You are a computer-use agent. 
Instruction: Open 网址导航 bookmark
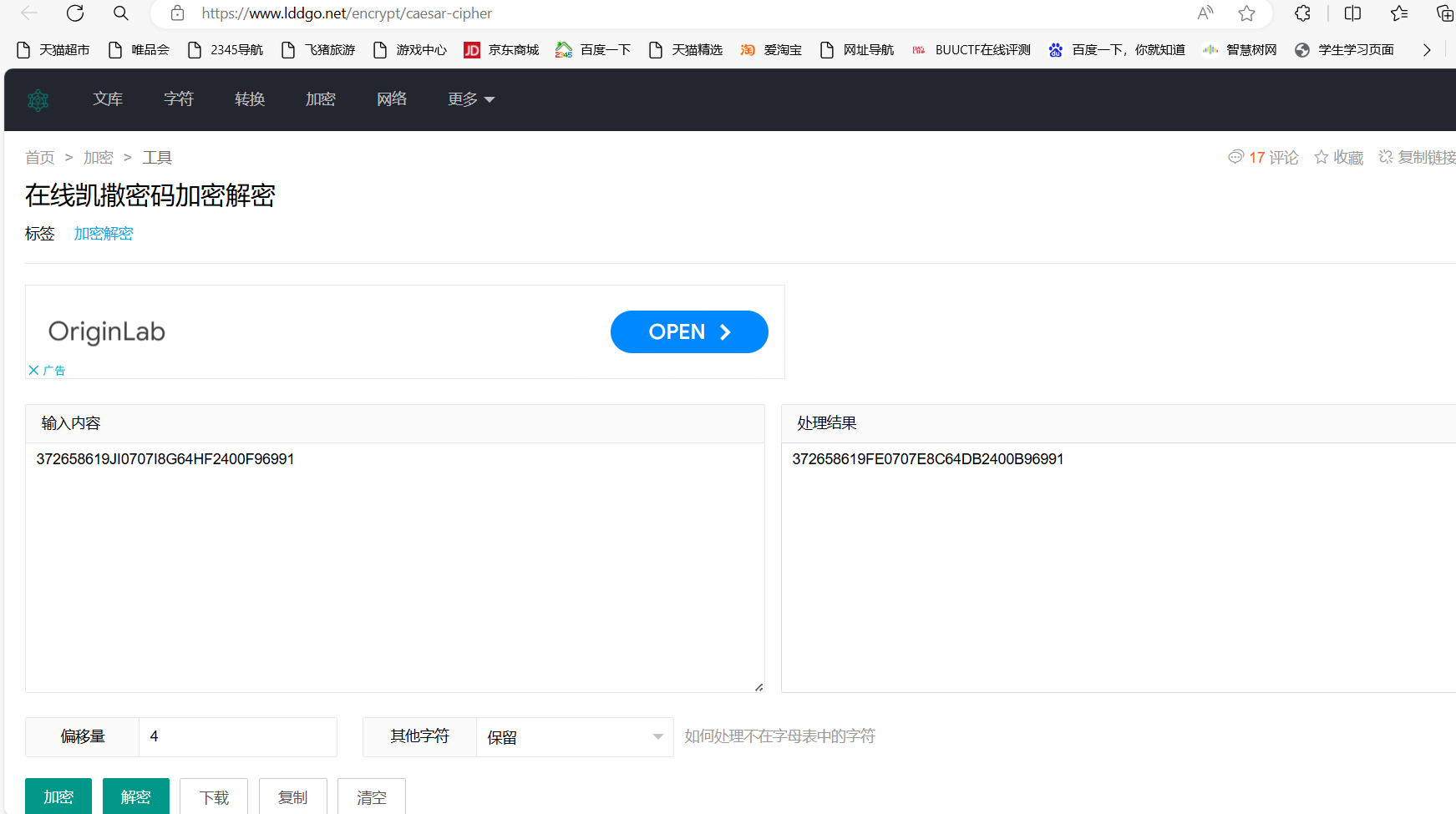pyautogui.click(x=857, y=50)
